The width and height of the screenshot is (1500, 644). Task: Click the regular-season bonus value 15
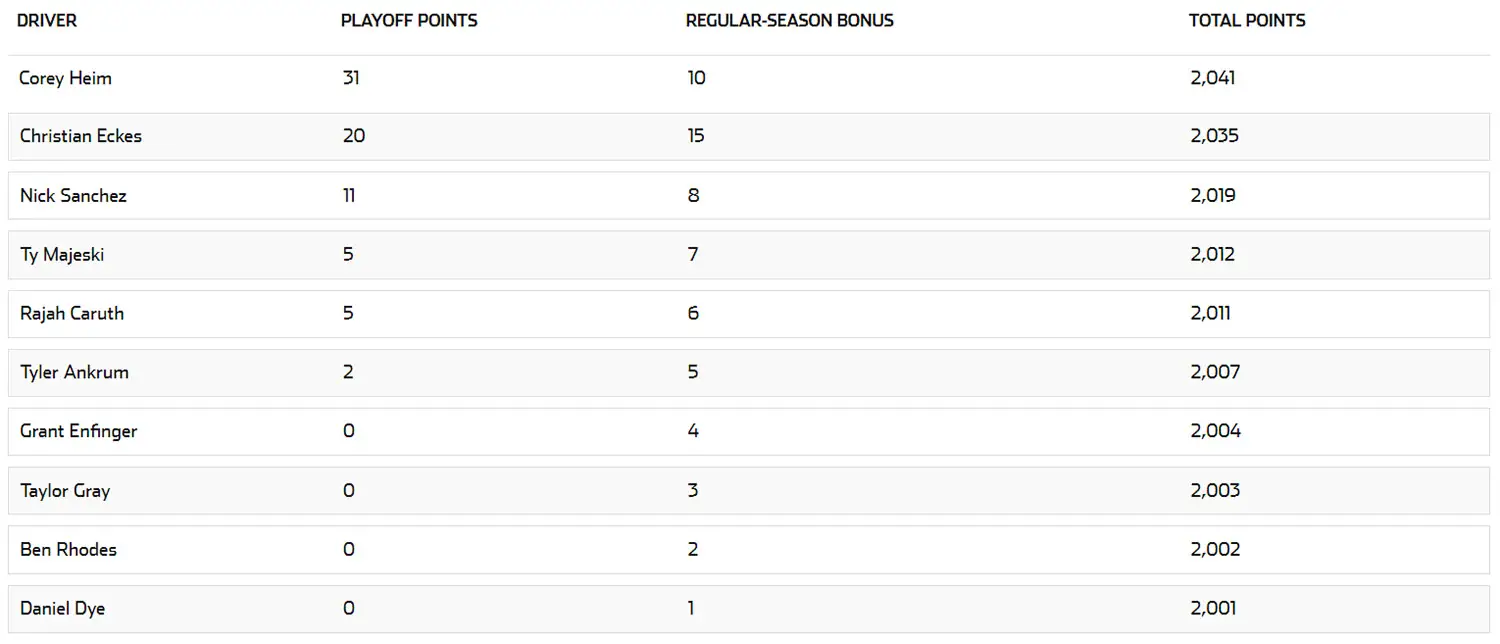696,136
